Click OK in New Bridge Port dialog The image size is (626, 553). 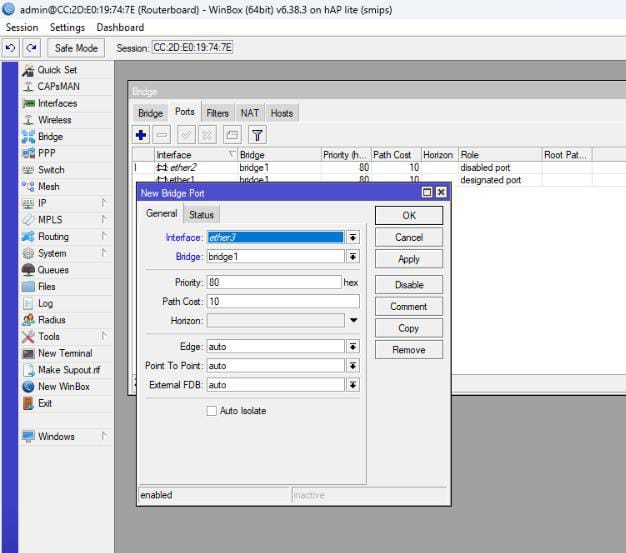[409, 216]
